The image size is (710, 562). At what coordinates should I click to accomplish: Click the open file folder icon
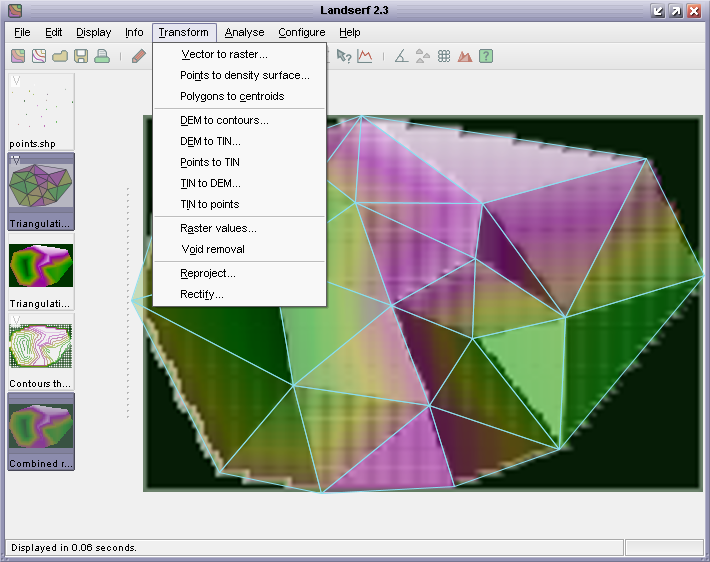60,56
